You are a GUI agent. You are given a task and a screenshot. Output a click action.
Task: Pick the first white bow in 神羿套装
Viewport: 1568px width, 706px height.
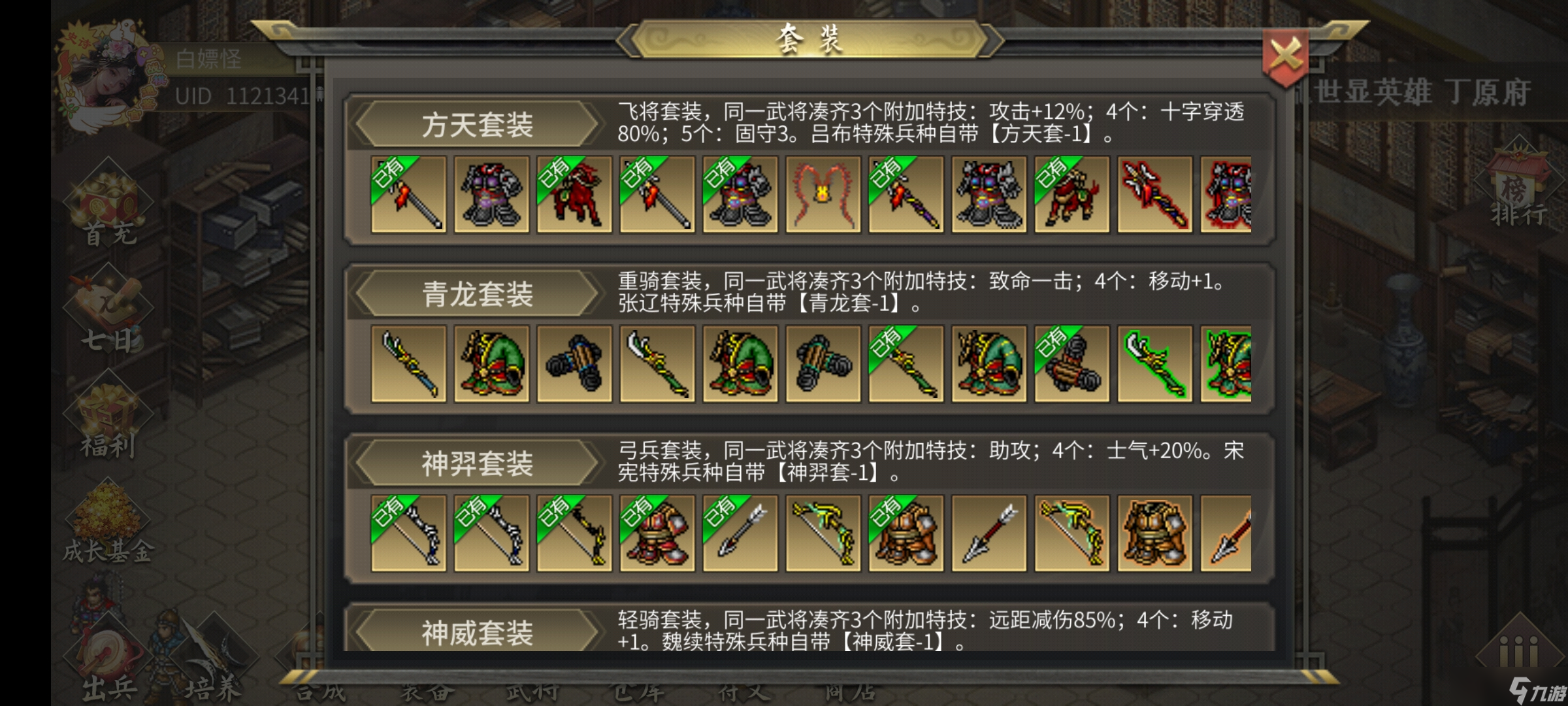[x=408, y=533]
